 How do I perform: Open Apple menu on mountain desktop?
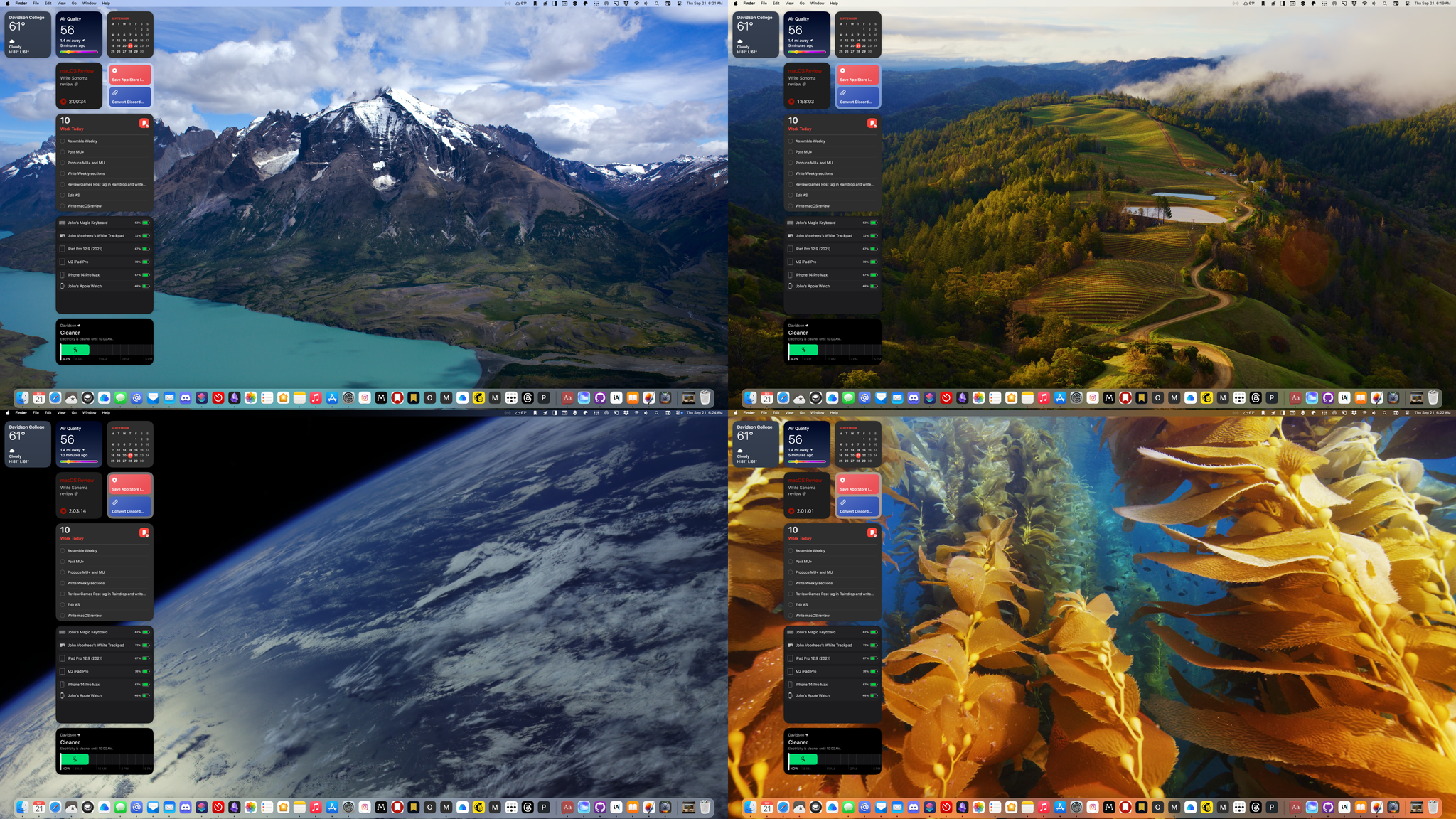coord(8,4)
